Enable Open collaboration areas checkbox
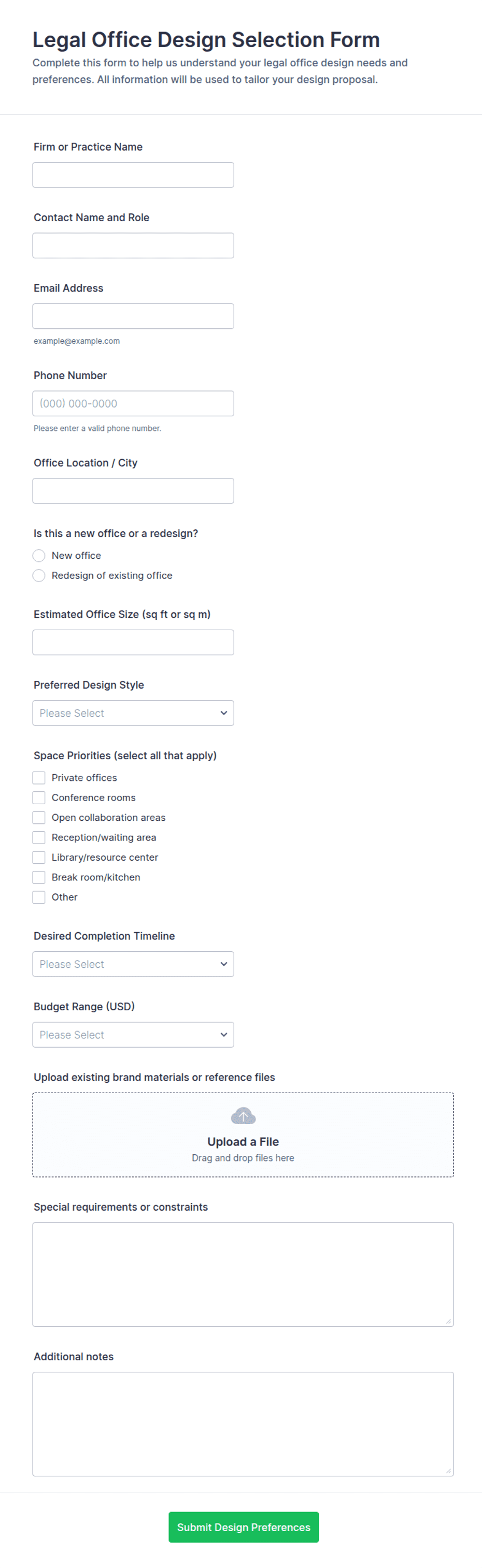The width and height of the screenshot is (482, 1568). click(39, 818)
